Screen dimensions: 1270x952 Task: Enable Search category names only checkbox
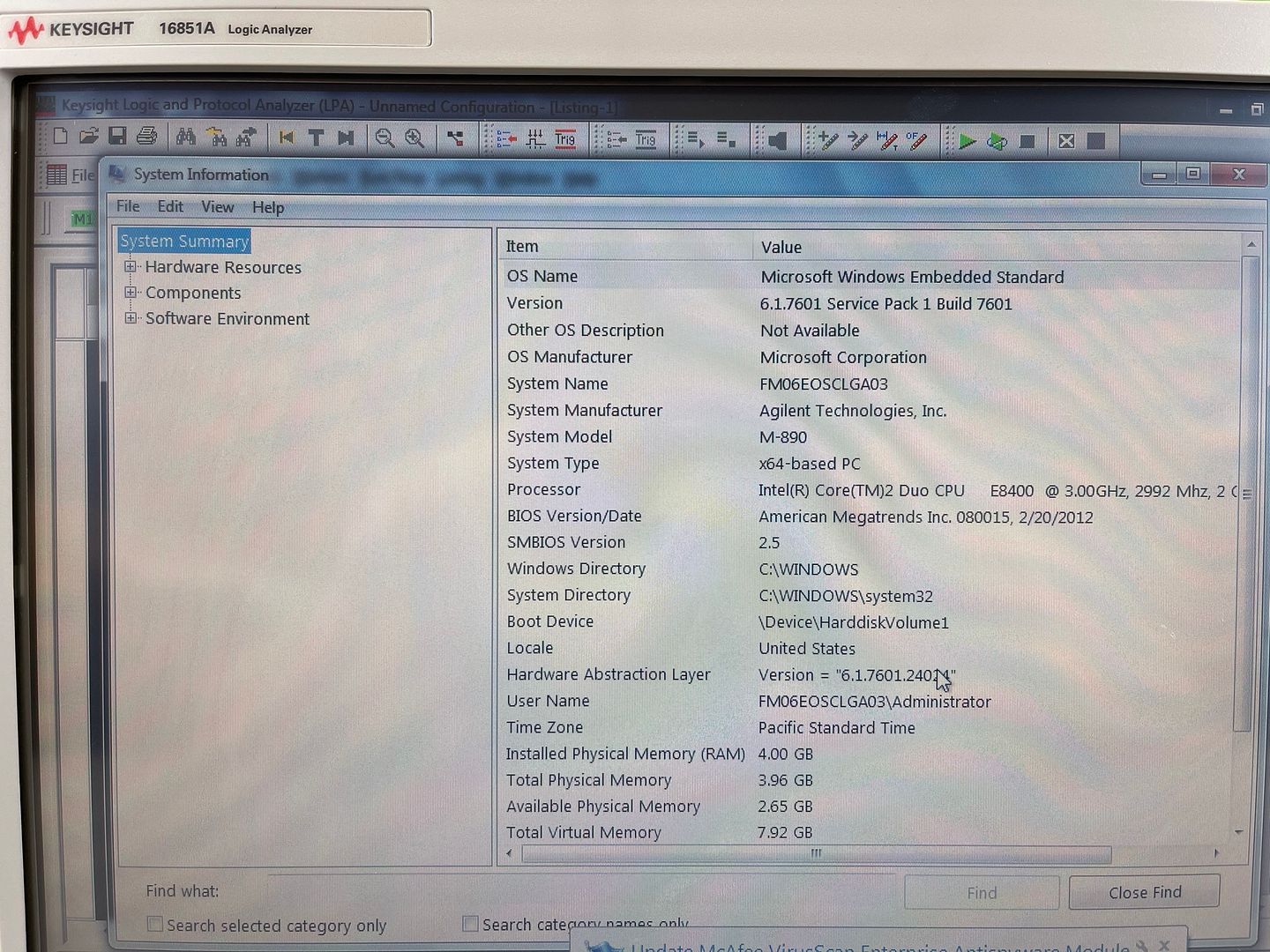point(471,924)
